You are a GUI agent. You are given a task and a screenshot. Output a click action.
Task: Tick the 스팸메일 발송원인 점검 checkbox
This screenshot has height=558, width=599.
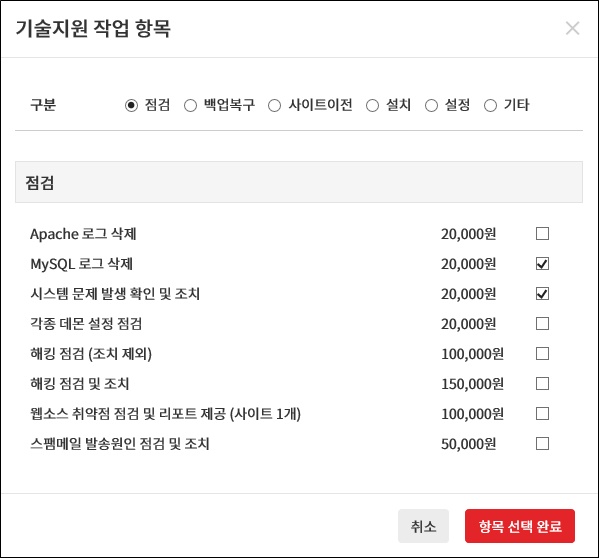(x=542, y=444)
